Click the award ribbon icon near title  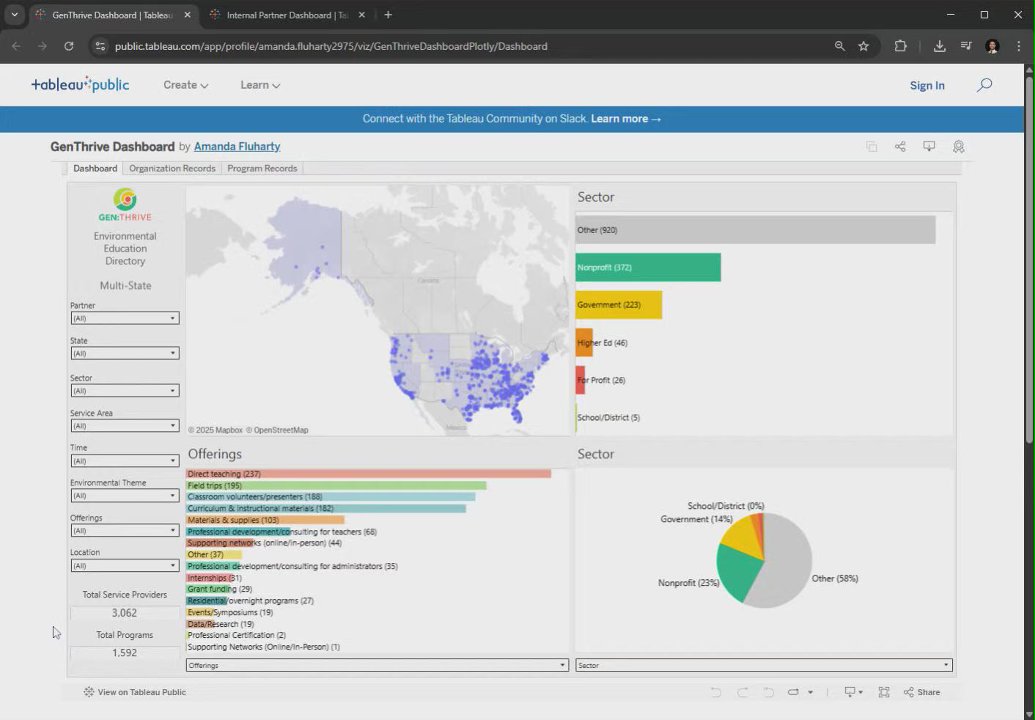click(958, 147)
